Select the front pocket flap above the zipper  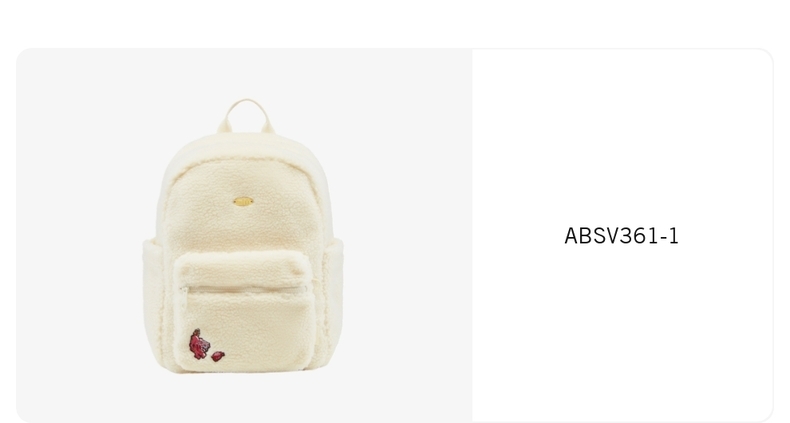(244, 268)
